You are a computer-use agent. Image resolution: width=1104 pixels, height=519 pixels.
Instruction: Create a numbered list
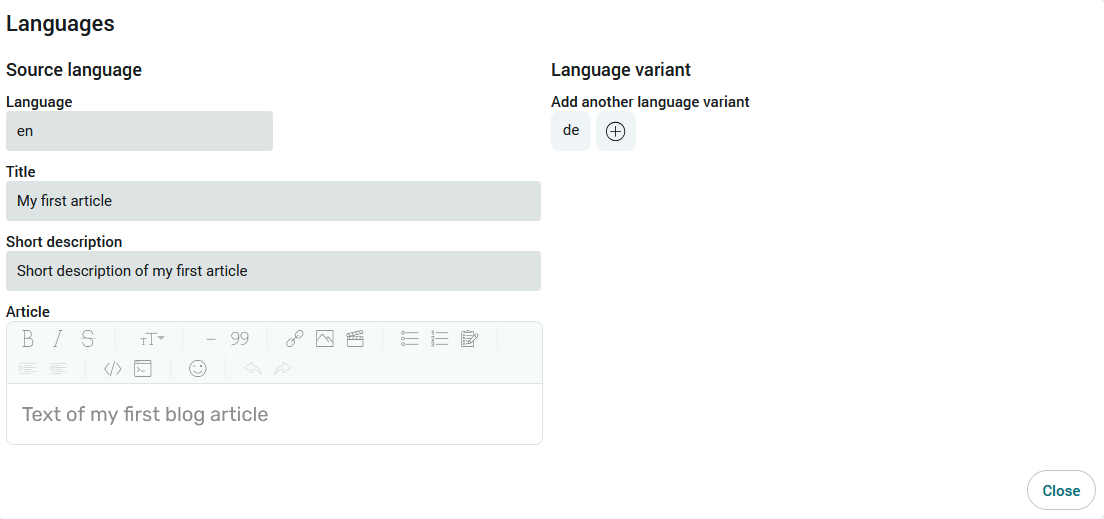[x=439, y=339]
